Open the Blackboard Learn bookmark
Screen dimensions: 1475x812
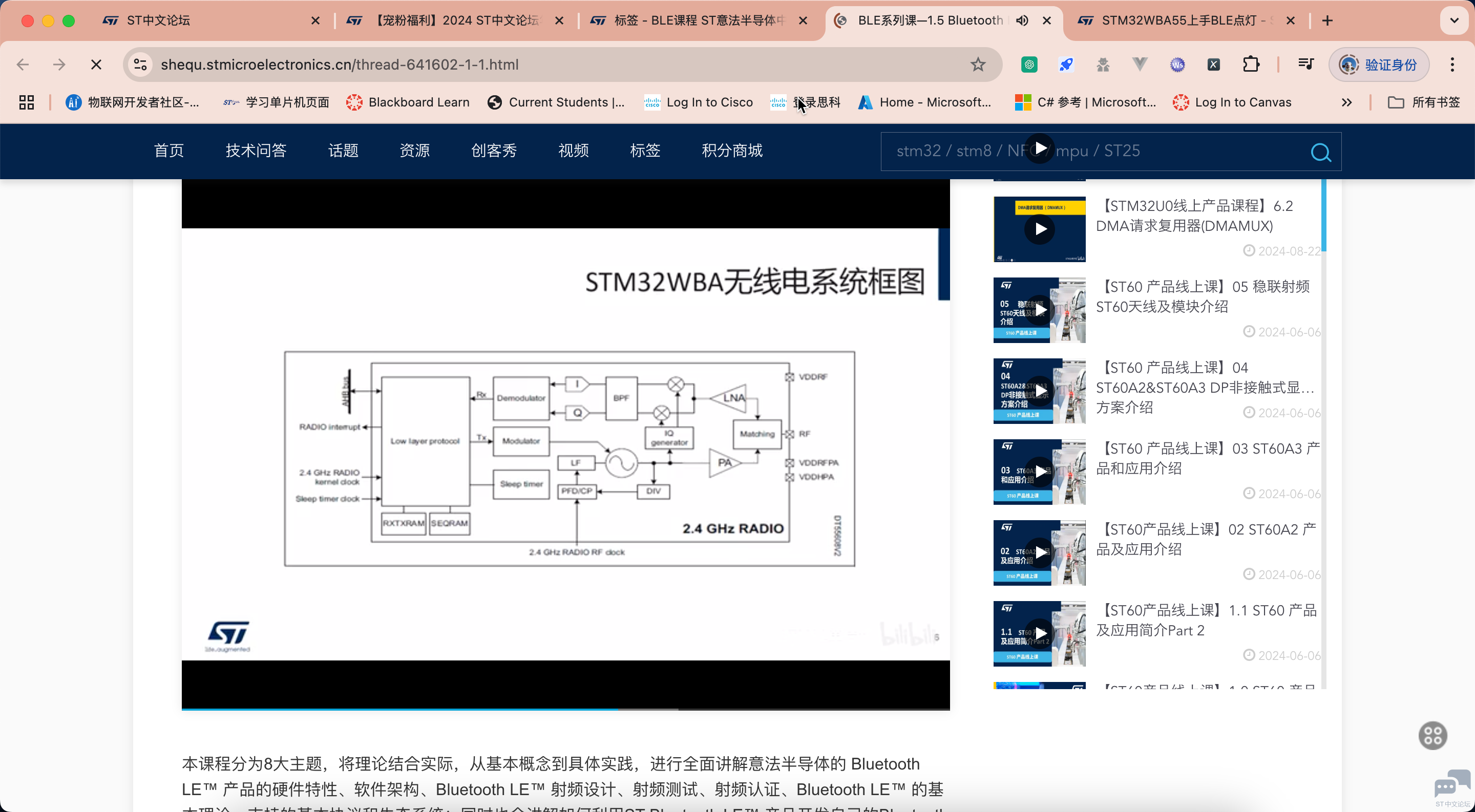(x=408, y=102)
